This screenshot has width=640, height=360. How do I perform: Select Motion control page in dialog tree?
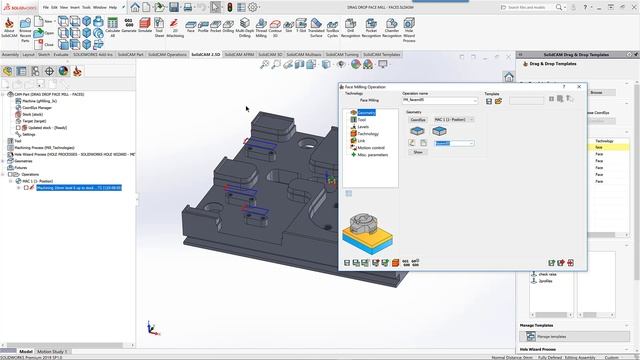(371, 148)
